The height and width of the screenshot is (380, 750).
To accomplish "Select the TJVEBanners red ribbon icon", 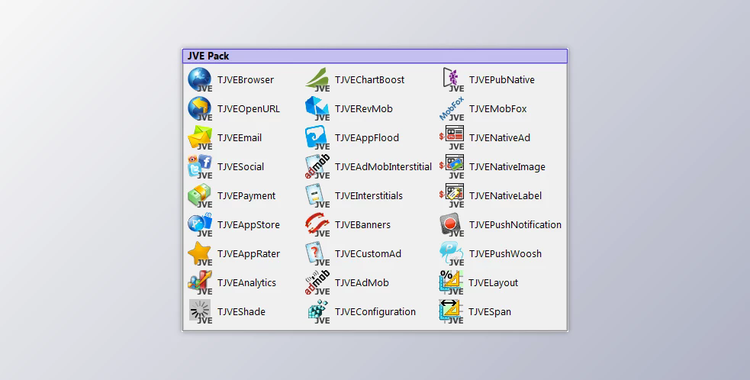I will (318, 225).
